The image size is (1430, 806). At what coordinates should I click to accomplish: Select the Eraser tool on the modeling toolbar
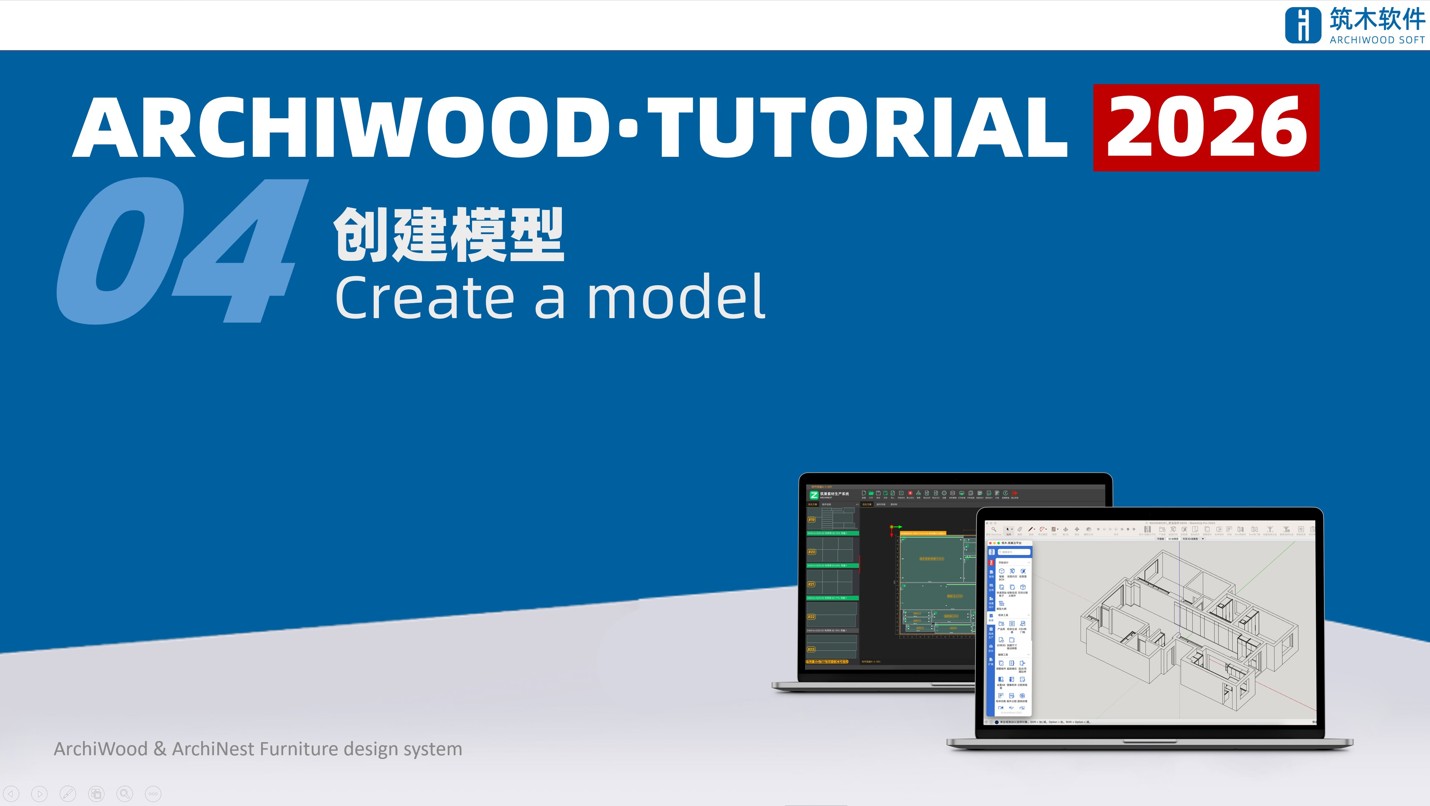tap(1020, 529)
